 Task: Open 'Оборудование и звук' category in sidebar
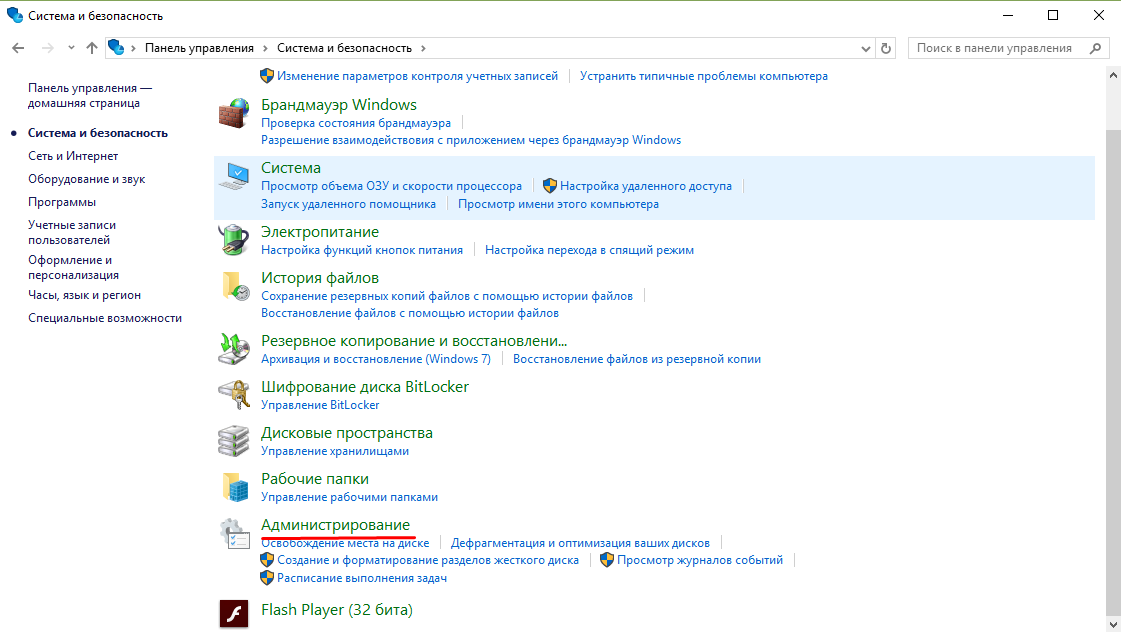[x=86, y=179]
